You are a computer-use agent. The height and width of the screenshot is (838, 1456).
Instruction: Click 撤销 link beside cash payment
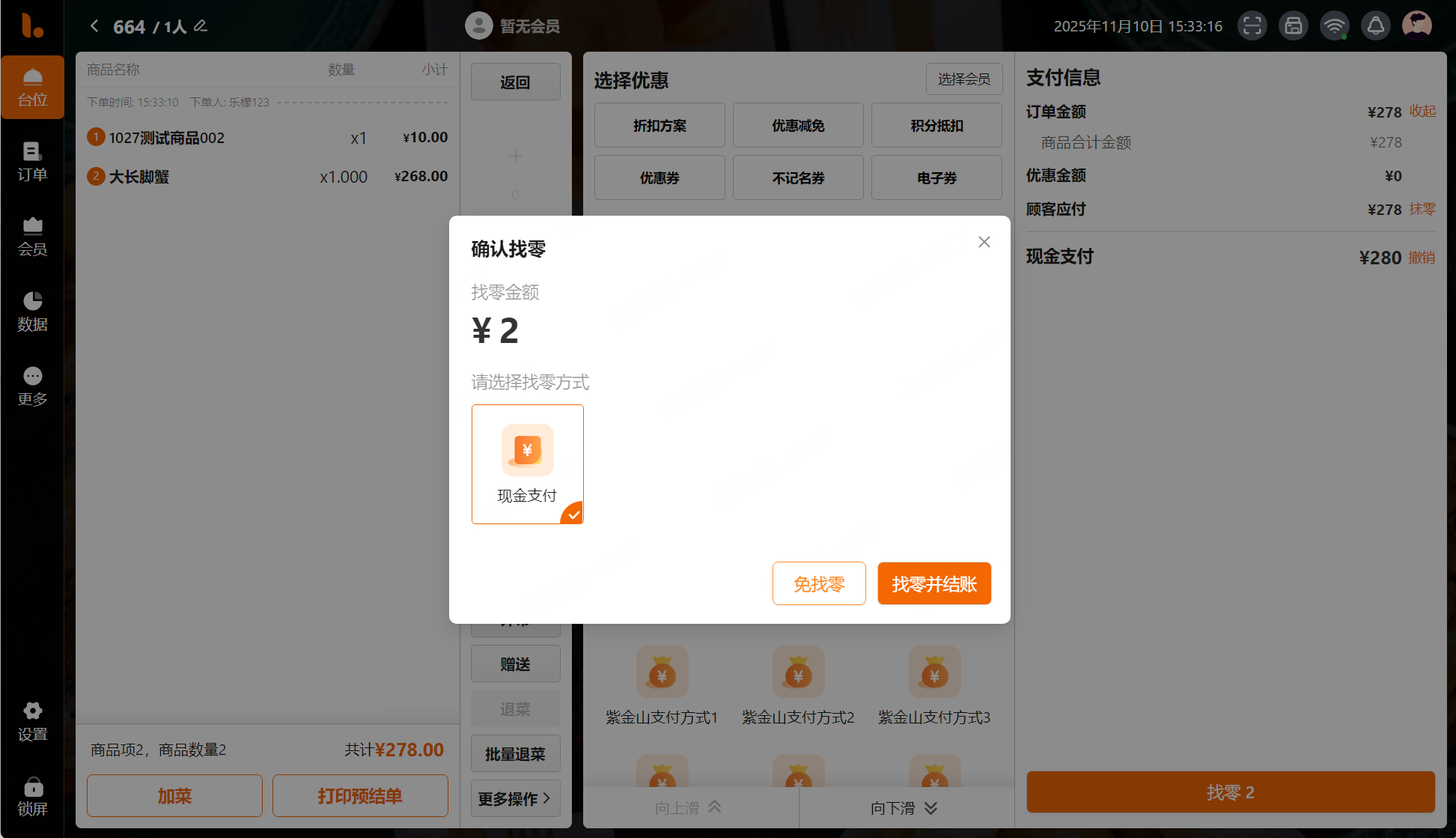(x=1421, y=258)
